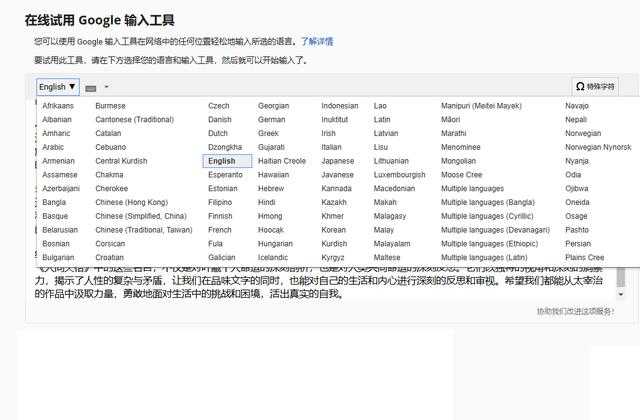Select Burmese in the list
The width and height of the screenshot is (640, 420).
click(110, 106)
